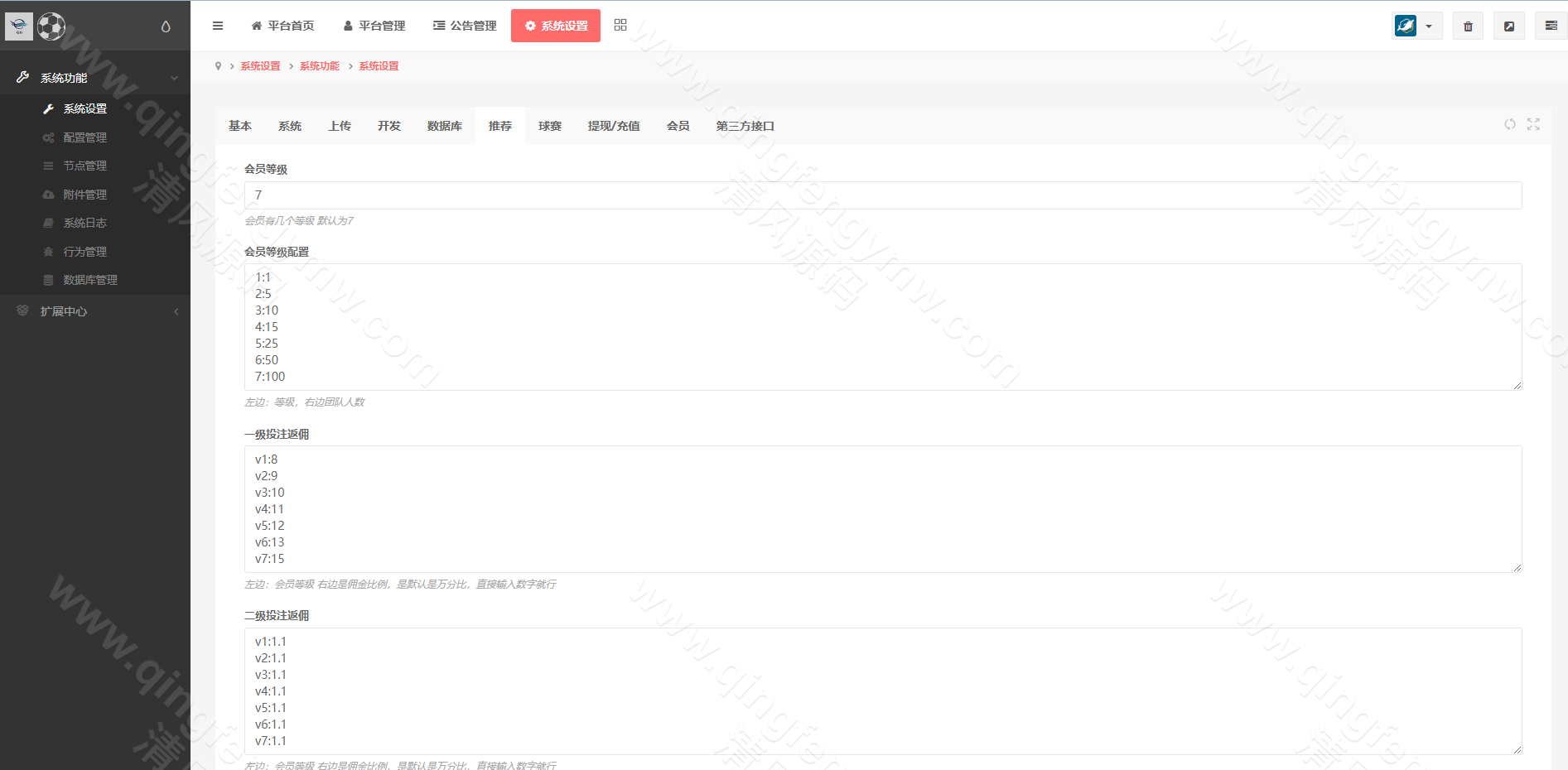This screenshot has height=770, width=1568.
Task: Click the external link icon near top right
Action: [x=1509, y=26]
